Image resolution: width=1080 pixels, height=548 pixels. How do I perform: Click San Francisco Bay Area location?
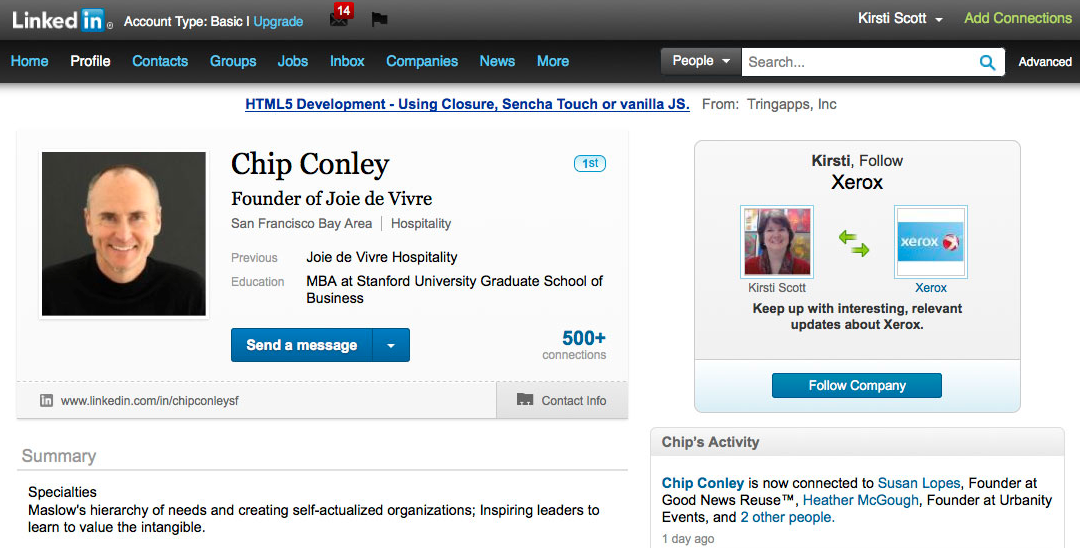(301, 223)
